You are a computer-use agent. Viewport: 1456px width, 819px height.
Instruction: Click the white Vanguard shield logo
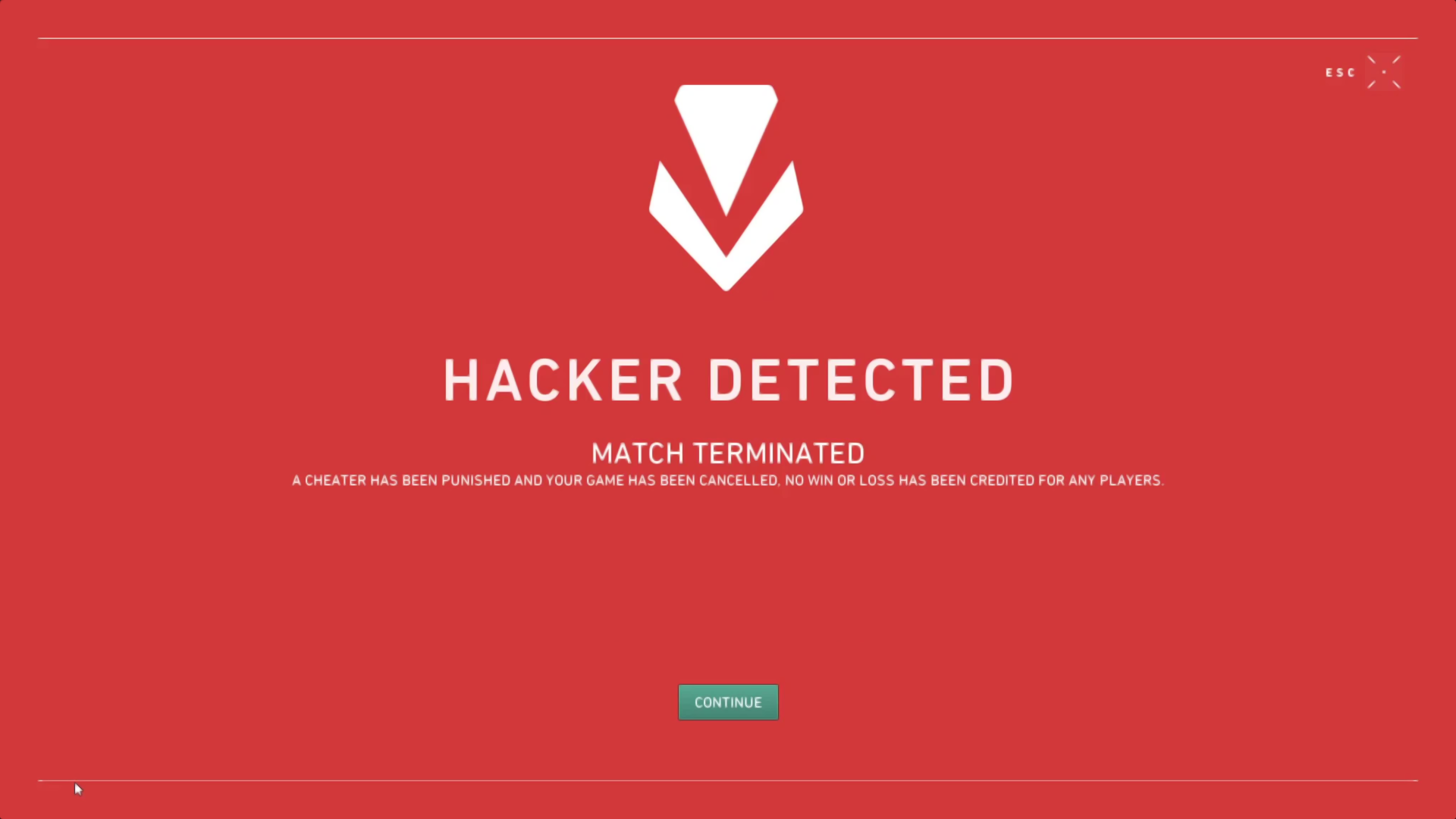[x=726, y=187]
